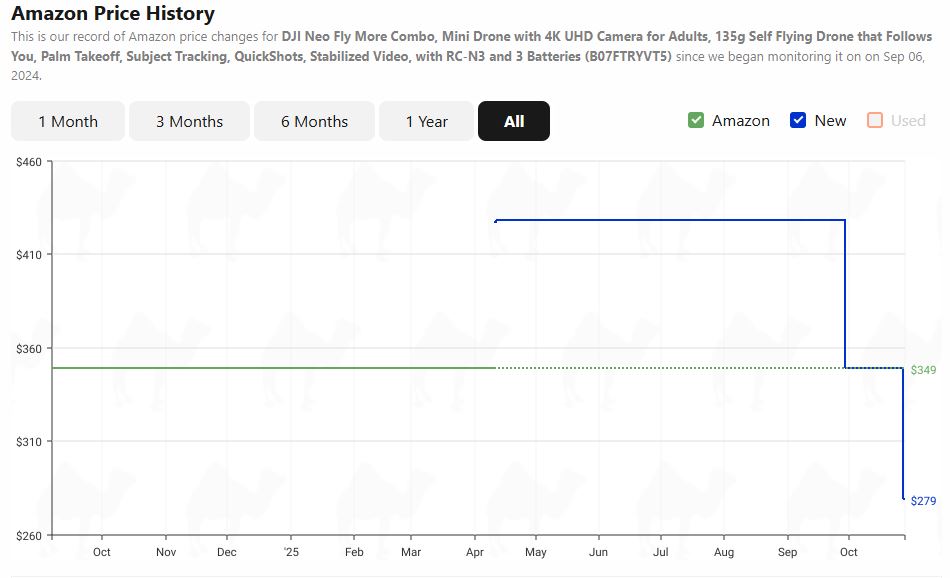View the 1 Year price history
Image resolution: width=950 pixels, height=578 pixels.
426,120
